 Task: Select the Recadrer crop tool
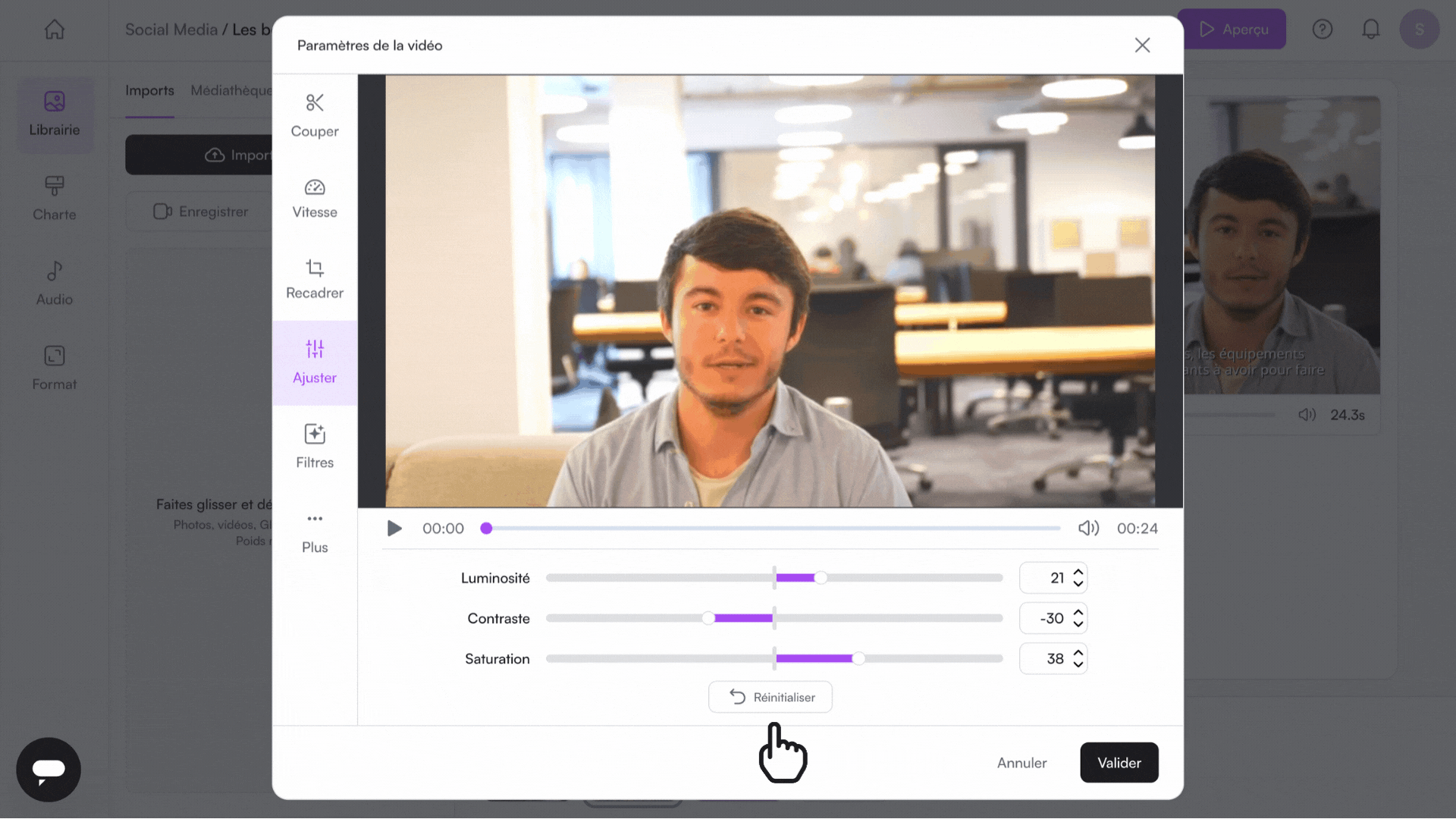pos(315,279)
